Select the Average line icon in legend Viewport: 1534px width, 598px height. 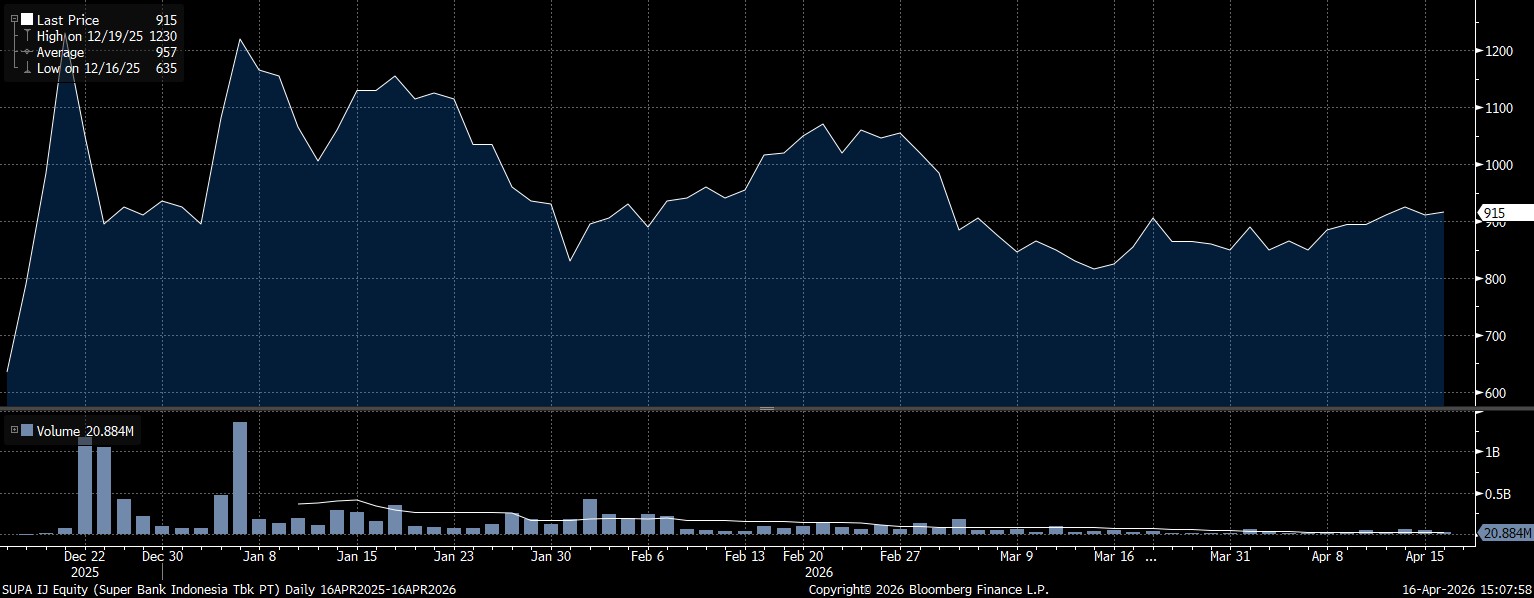coord(26,52)
